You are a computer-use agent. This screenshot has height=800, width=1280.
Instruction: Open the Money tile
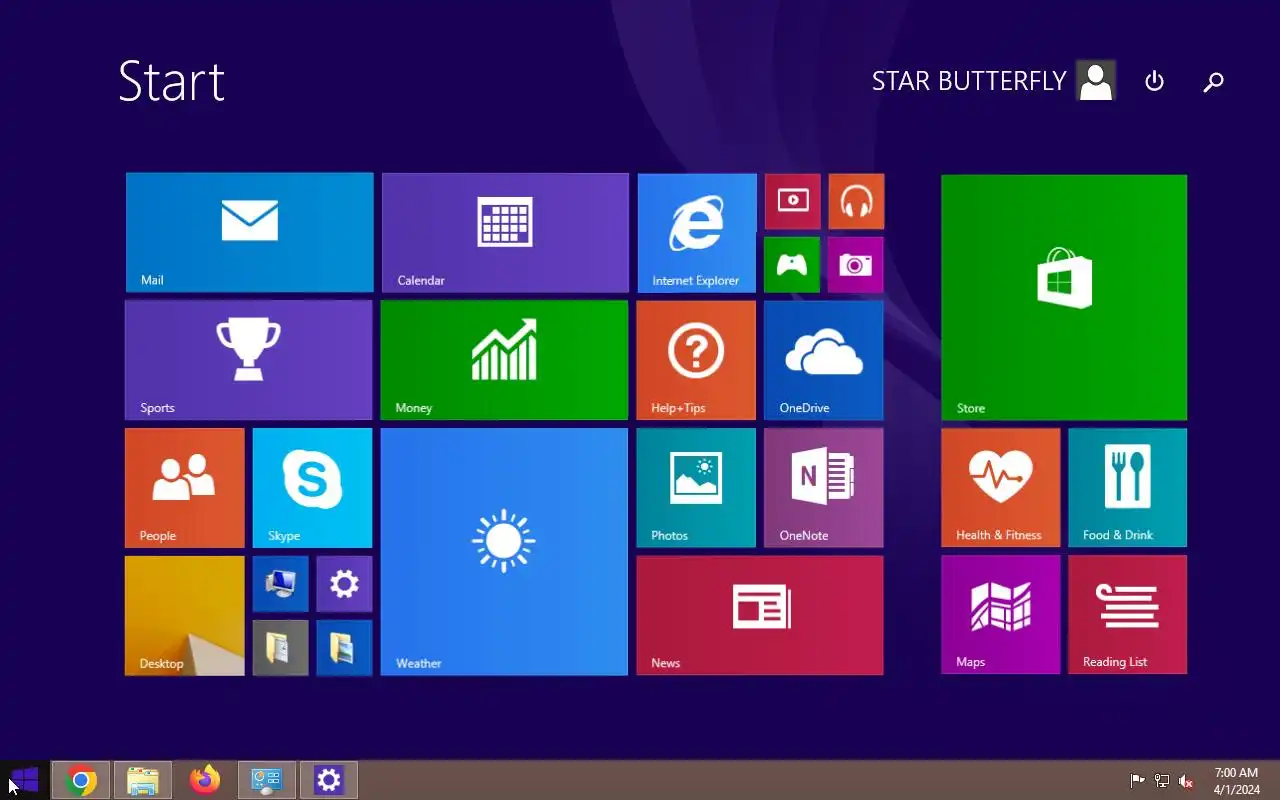point(504,360)
